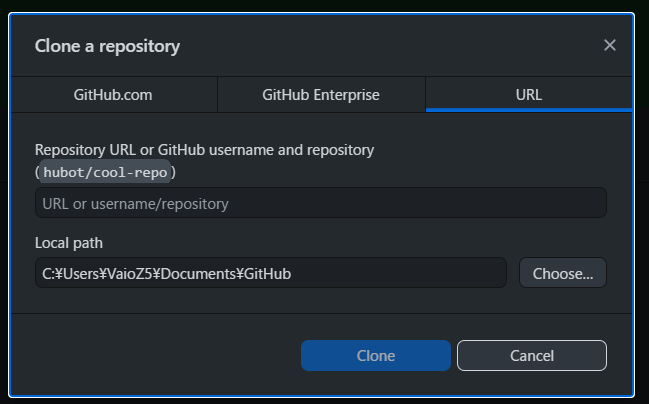Select the URL tab

529,96
